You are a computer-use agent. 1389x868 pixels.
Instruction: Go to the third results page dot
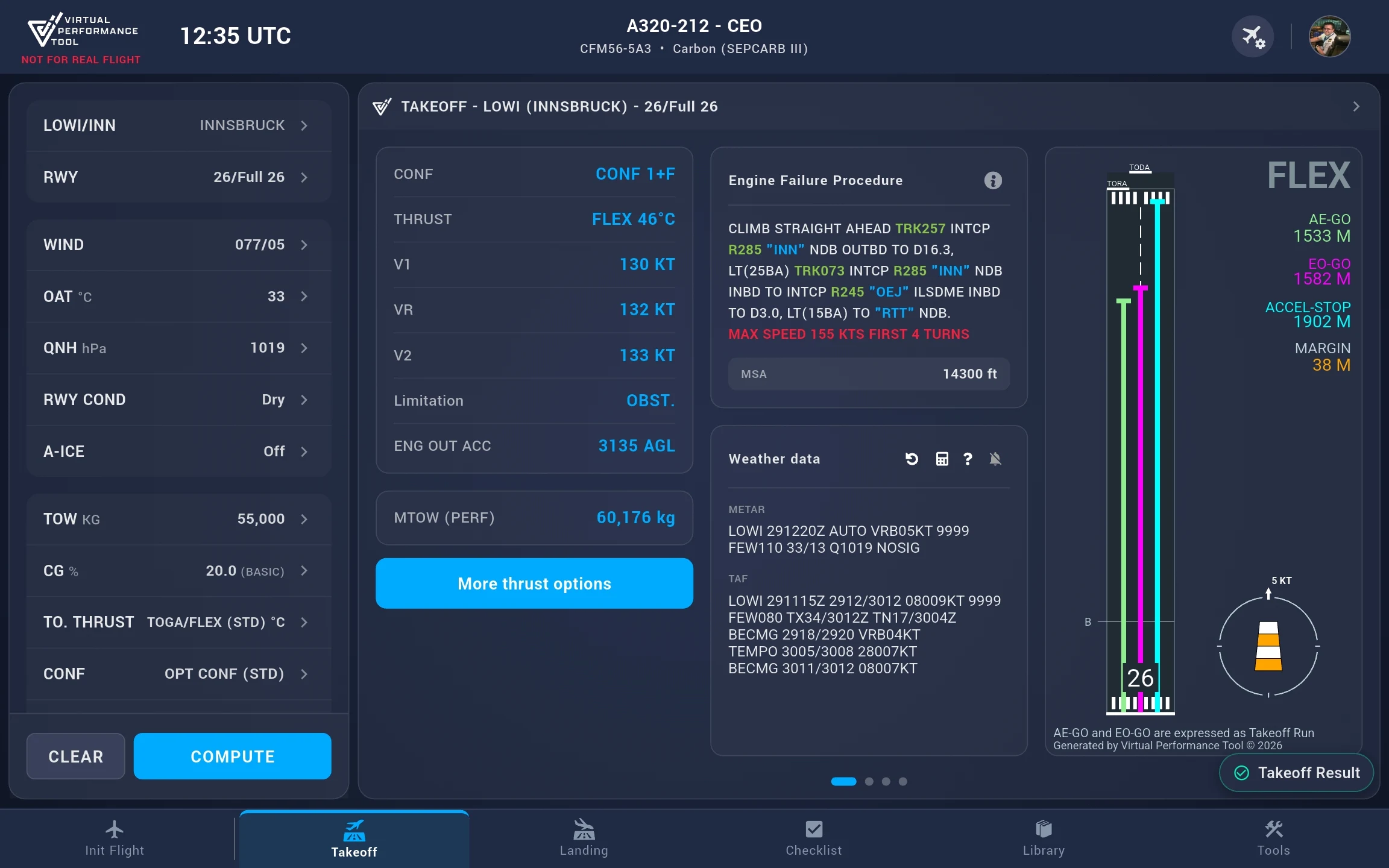click(x=886, y=782)
